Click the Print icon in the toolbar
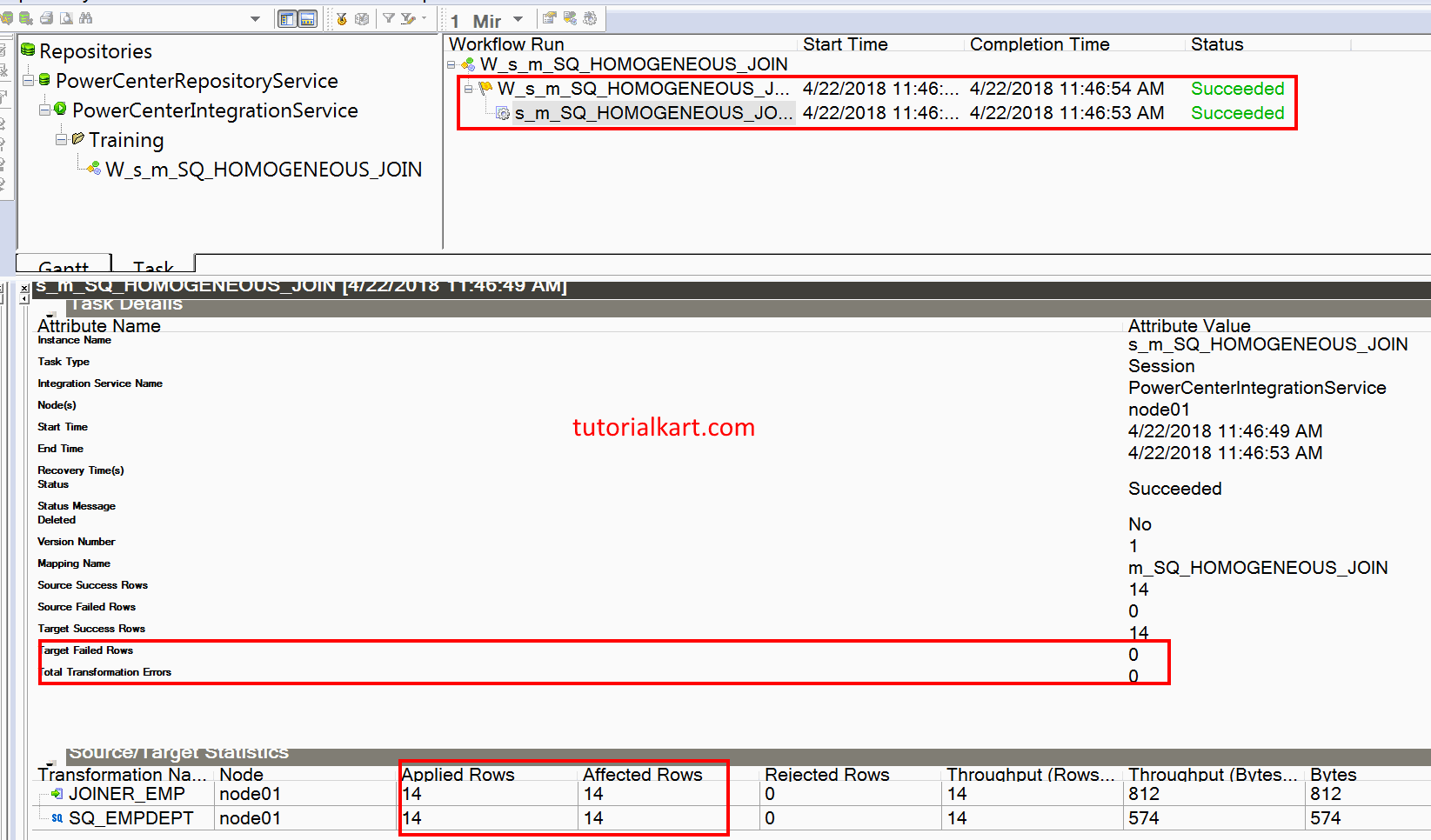 click(46, 18)
